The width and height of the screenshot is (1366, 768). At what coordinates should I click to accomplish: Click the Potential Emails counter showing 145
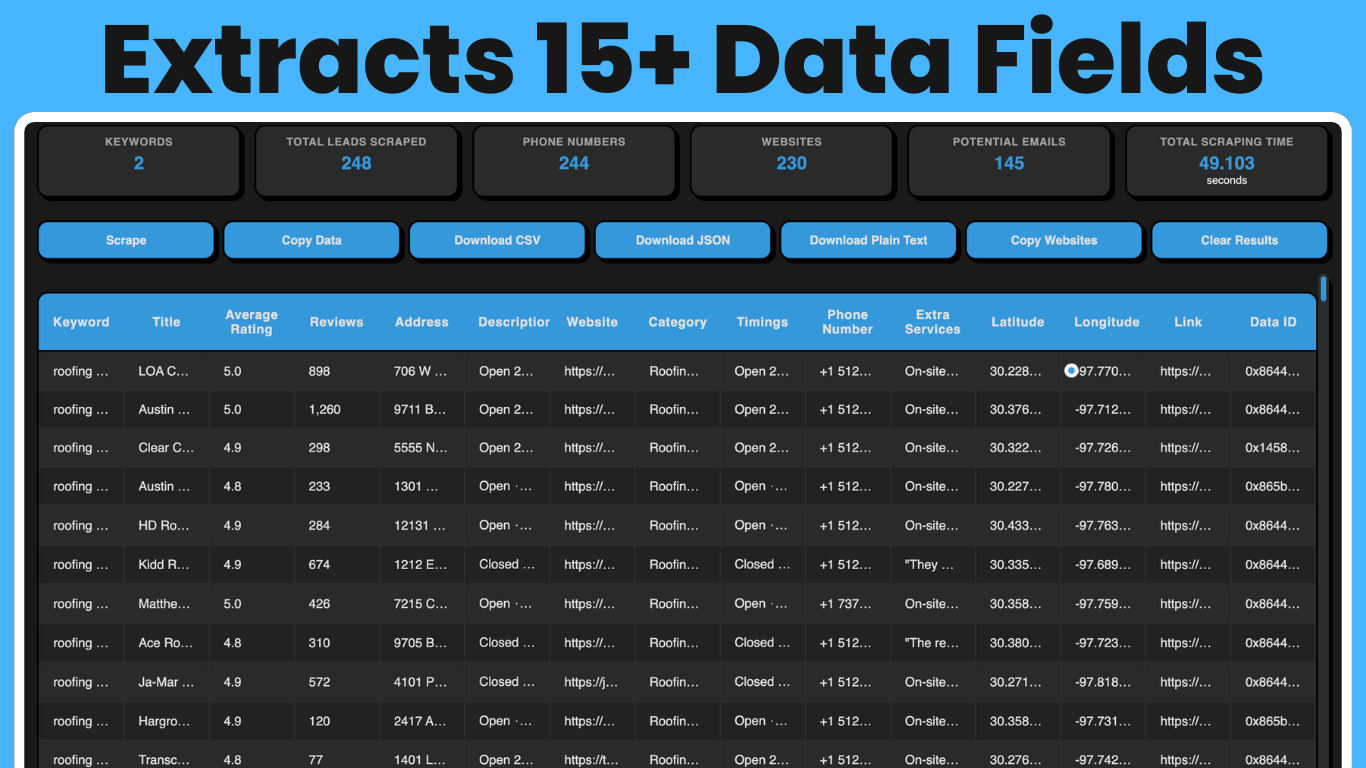click(1009, 161)
